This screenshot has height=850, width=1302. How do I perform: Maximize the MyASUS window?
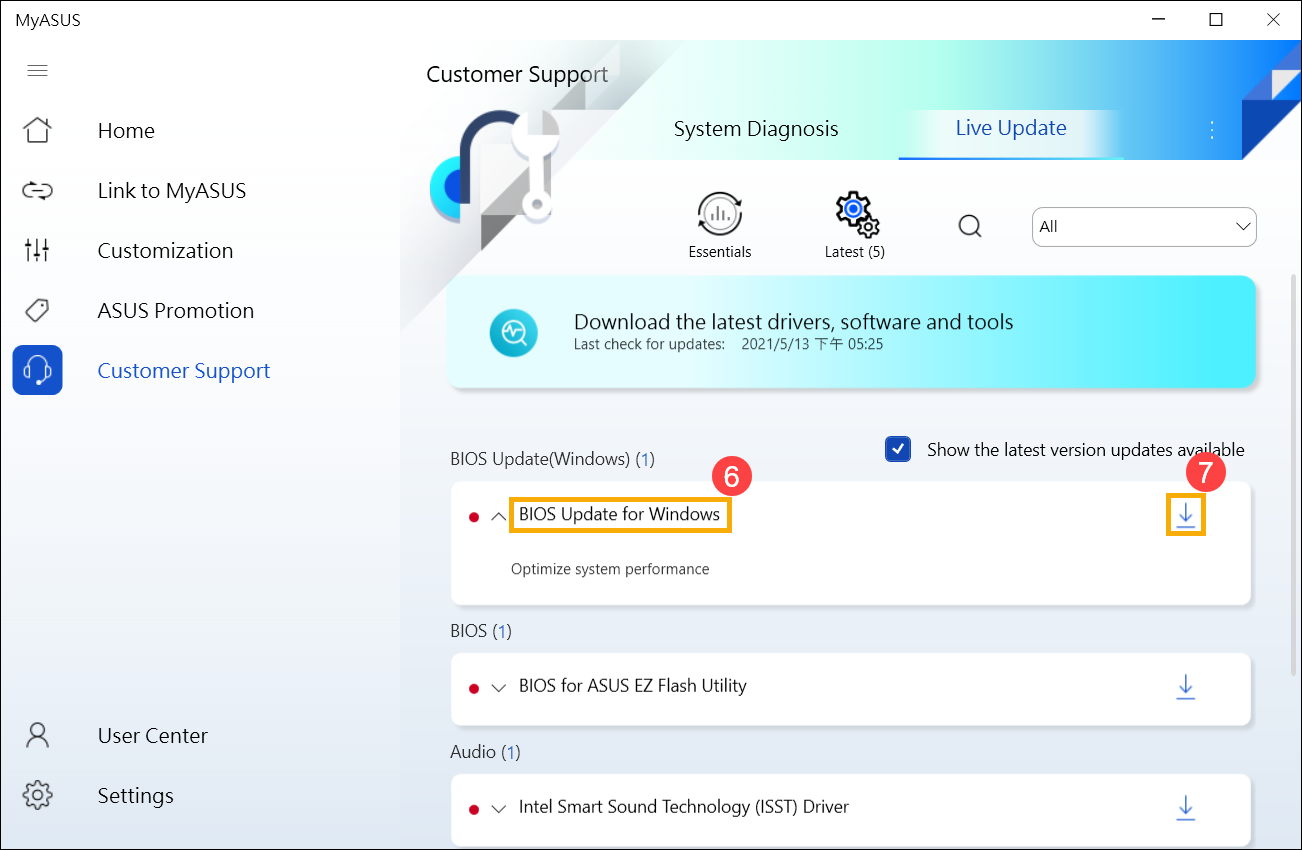(x=1216, y=19)
